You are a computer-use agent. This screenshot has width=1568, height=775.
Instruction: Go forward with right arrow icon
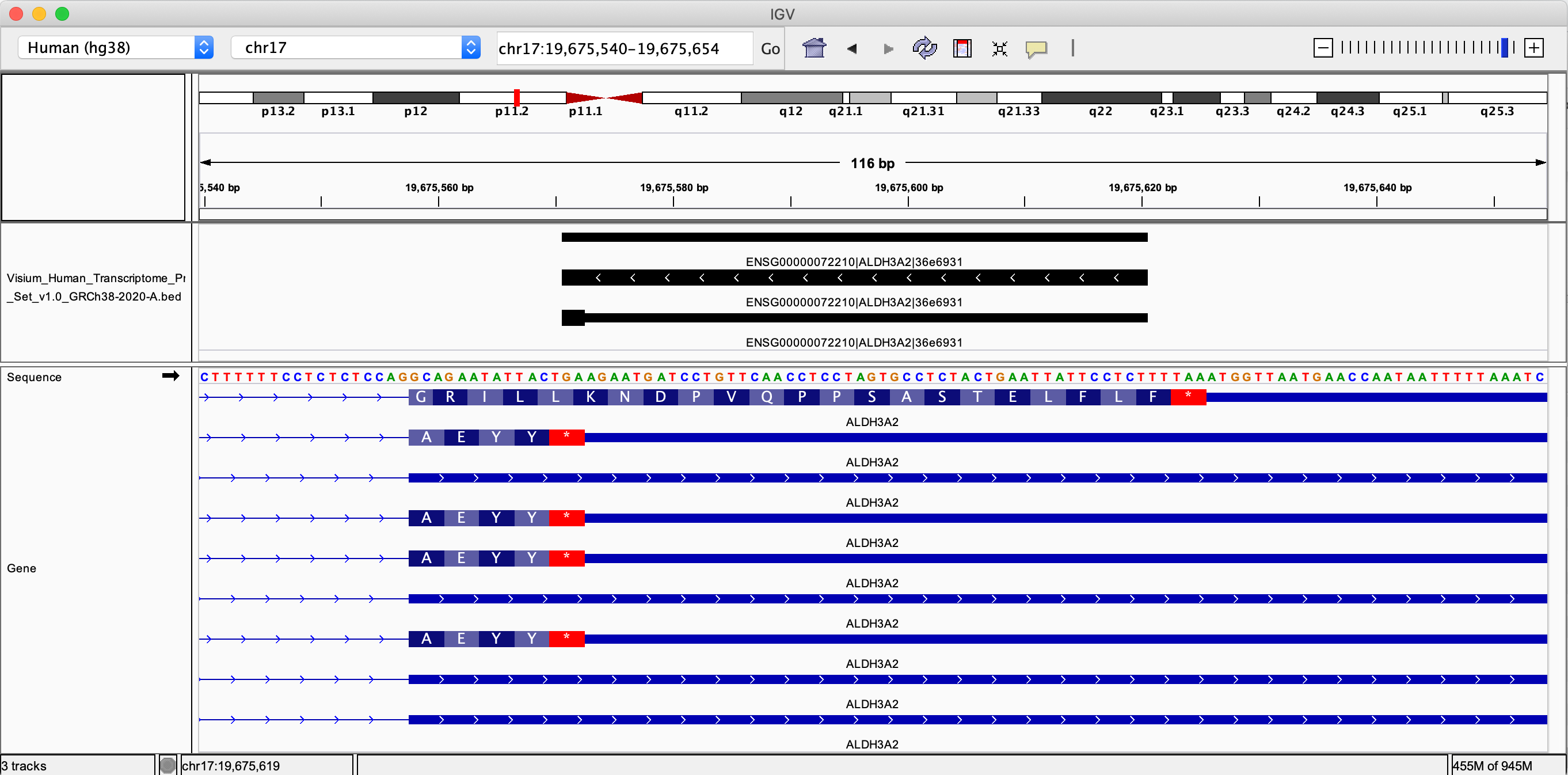pyautogui.click(x=888, y=49)
